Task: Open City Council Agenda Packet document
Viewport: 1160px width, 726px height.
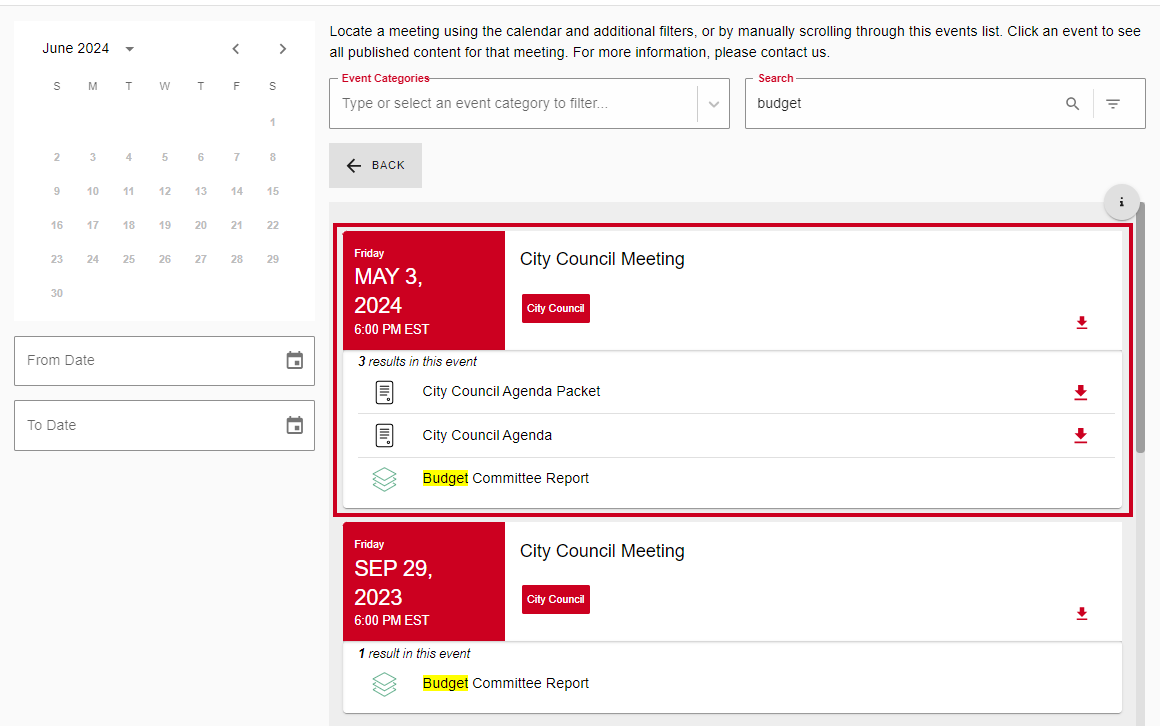Action: pos(511,391)
